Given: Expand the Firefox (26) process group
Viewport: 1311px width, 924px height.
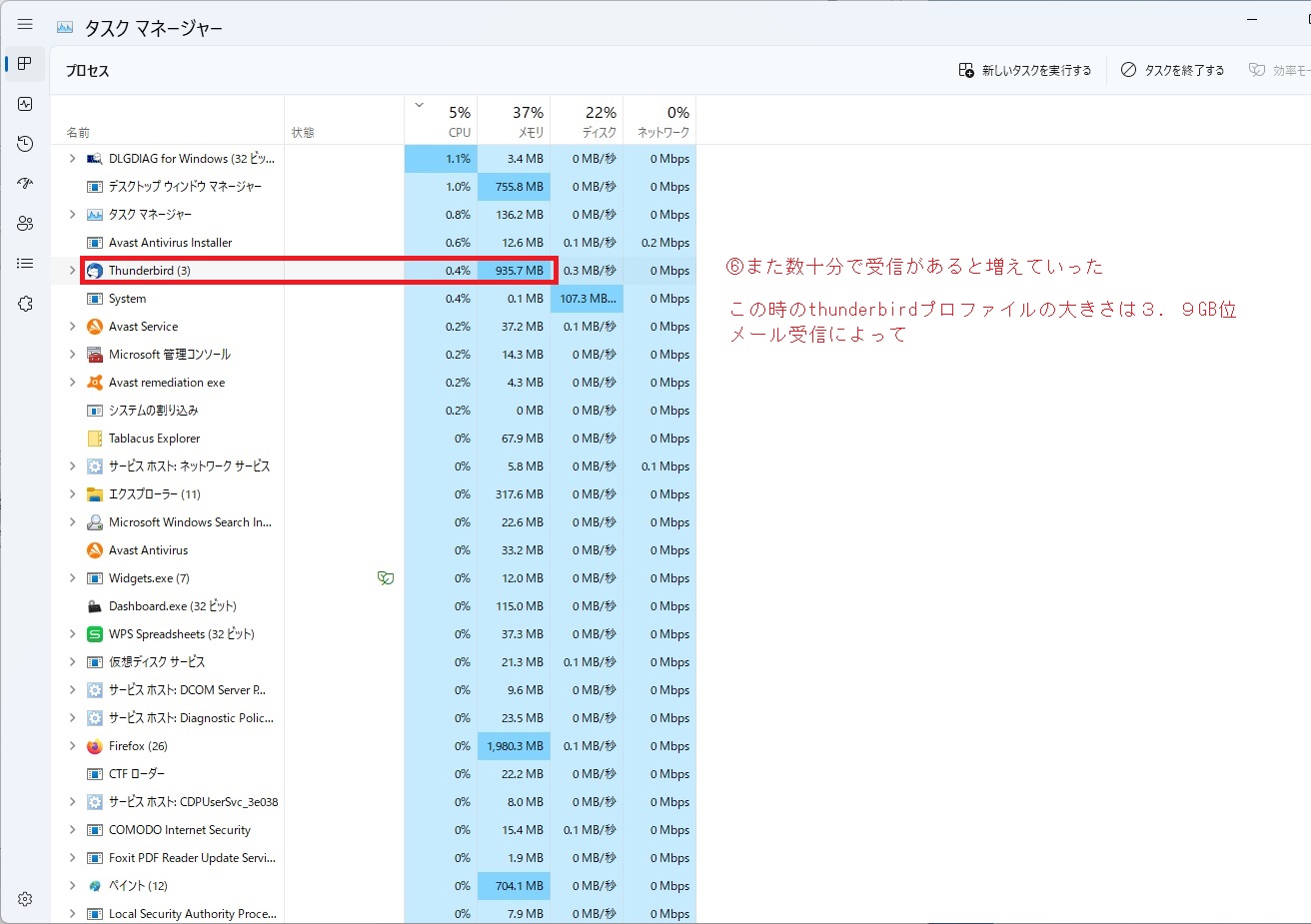Looking at the screenshot, I should coord(72,746).
